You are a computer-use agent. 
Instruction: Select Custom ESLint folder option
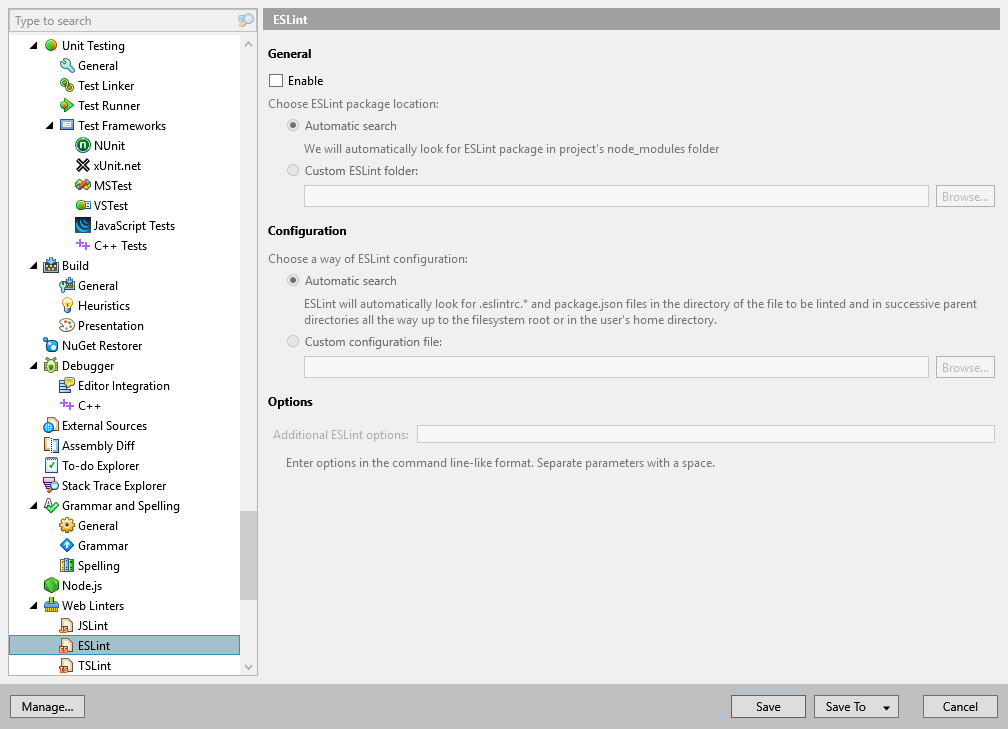tap(293, 170)
